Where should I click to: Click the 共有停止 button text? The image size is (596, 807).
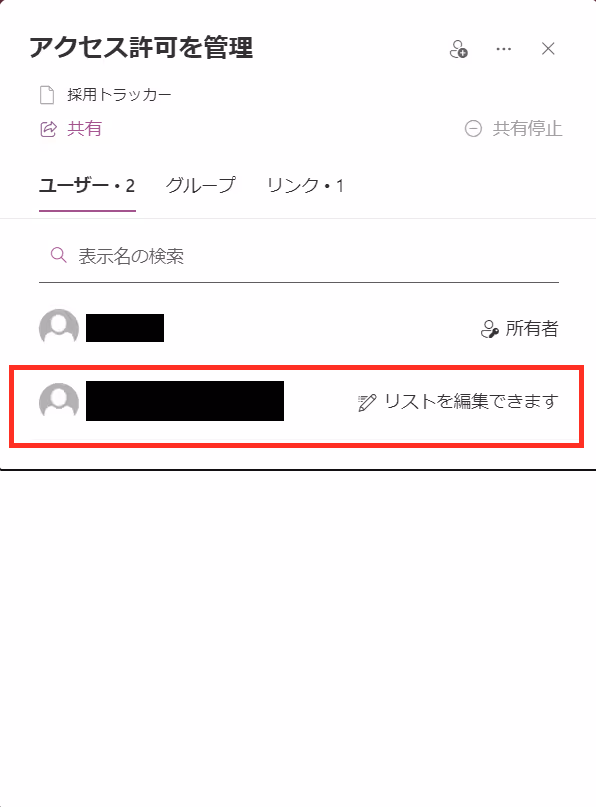pos(527,129)
